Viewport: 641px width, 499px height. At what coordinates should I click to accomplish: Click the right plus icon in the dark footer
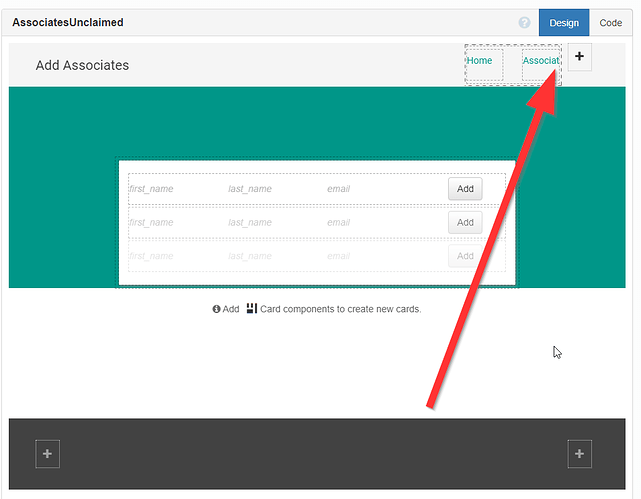(x=579, y=454)
